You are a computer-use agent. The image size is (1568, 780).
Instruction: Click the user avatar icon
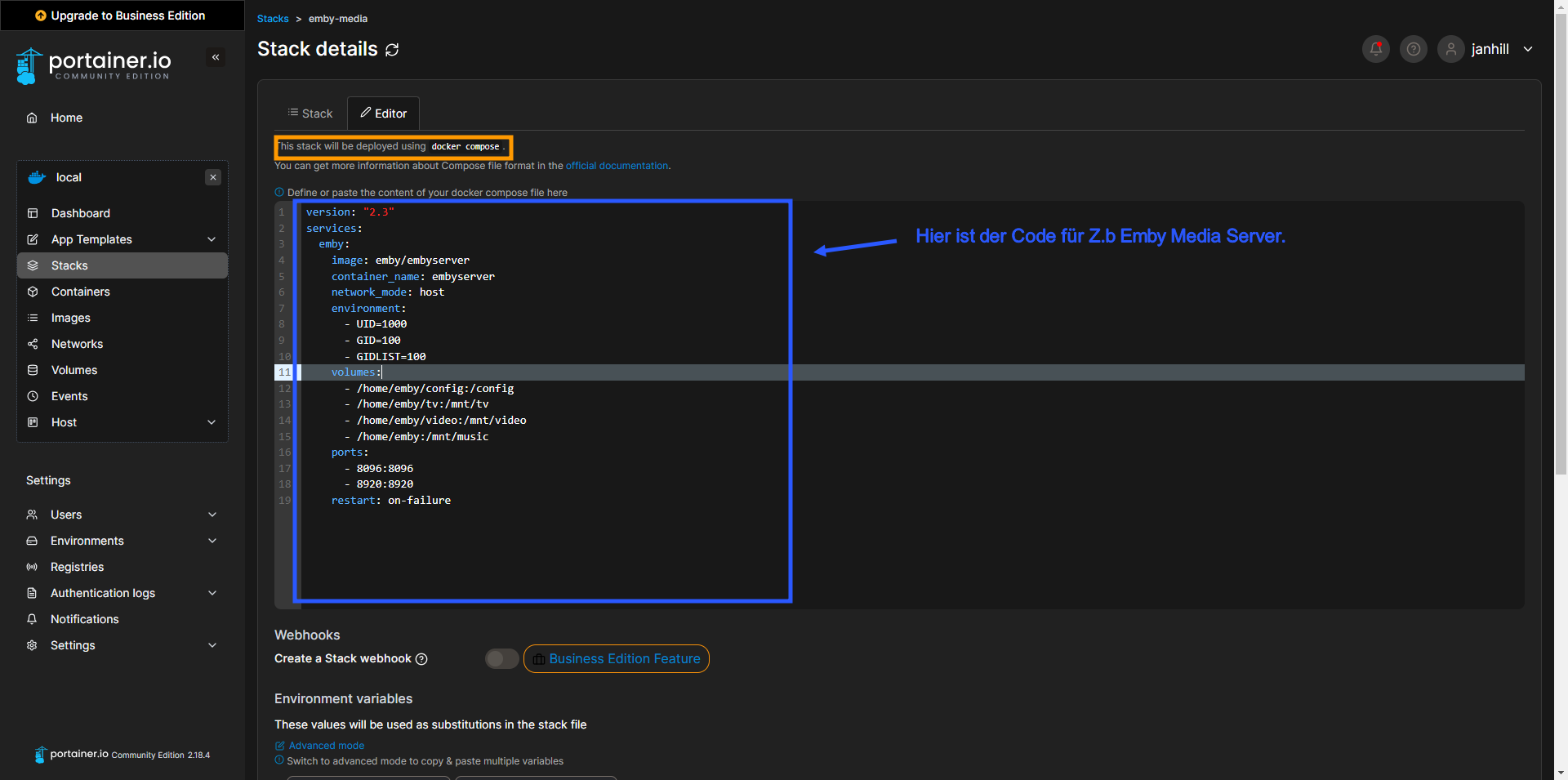pos(1451,49)
